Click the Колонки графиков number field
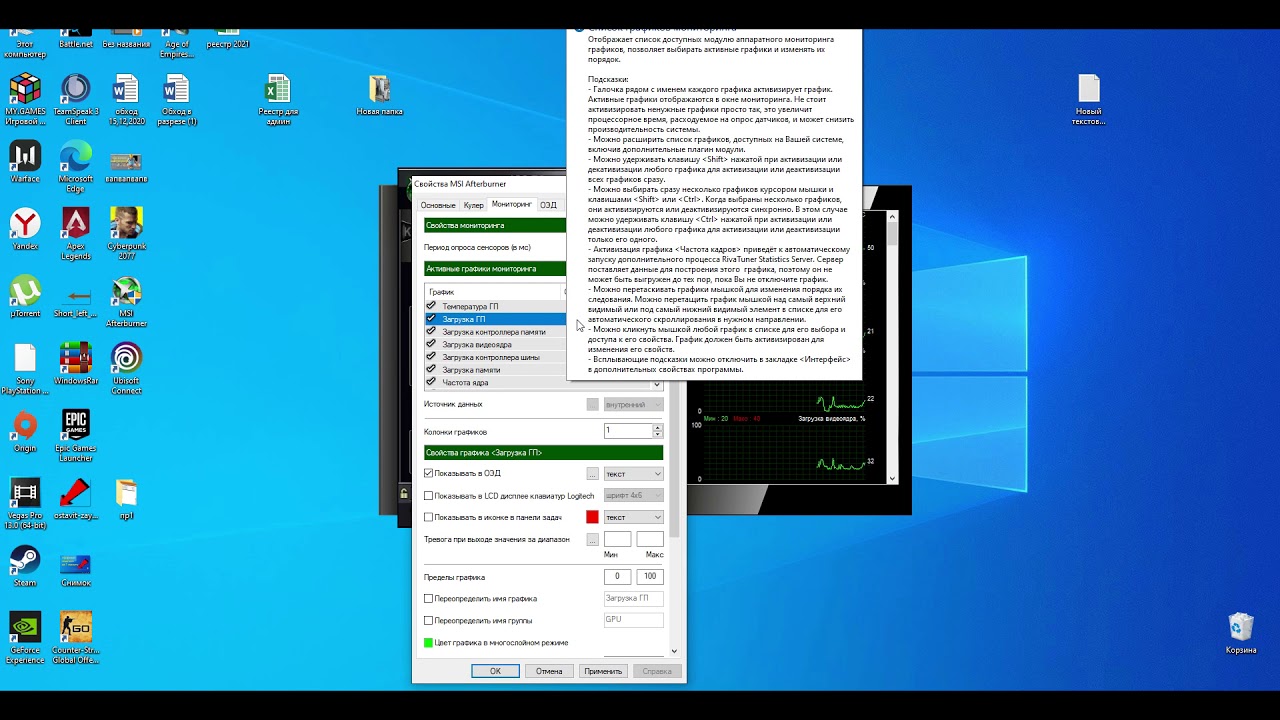1280x720 pixels. tap(628, 430)
